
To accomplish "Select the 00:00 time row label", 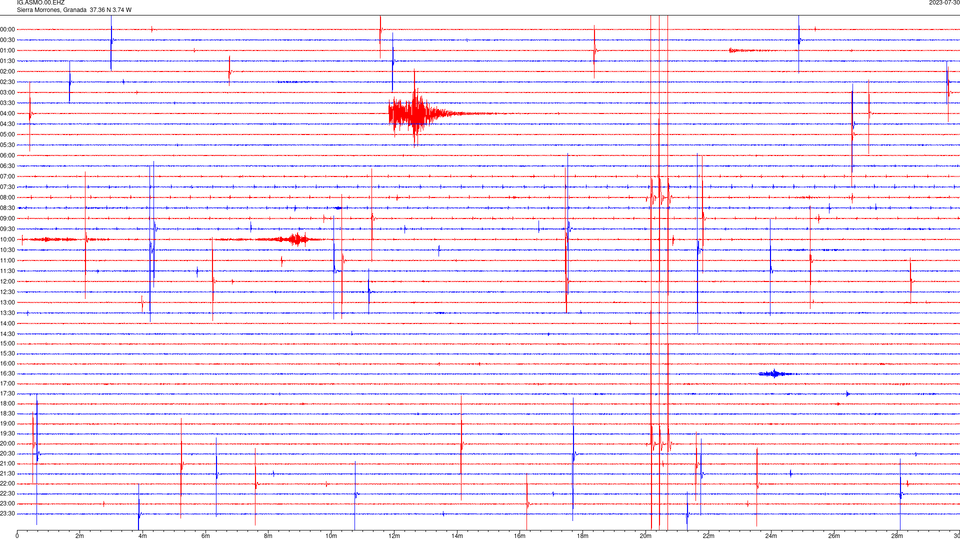I will coord(8,29).
